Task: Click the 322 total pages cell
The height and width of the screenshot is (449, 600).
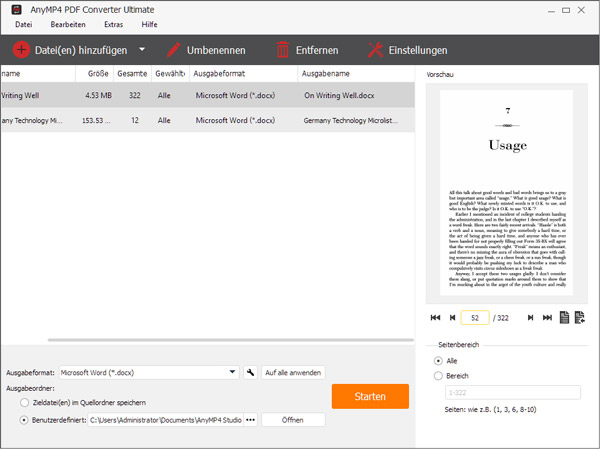Action: (x=135, y=95)
